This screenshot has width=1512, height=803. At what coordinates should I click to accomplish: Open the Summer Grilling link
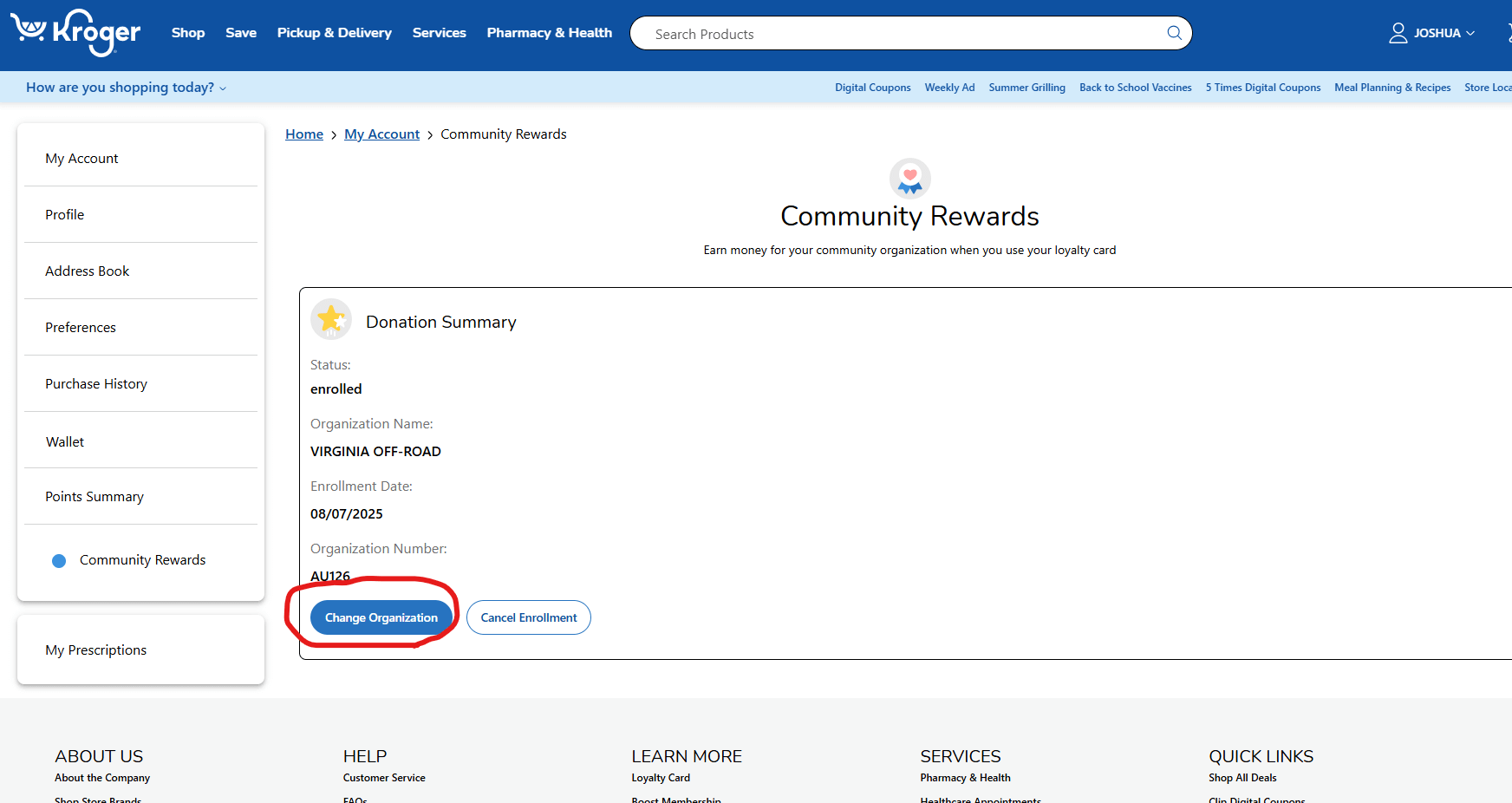[x=1026, y=88]
